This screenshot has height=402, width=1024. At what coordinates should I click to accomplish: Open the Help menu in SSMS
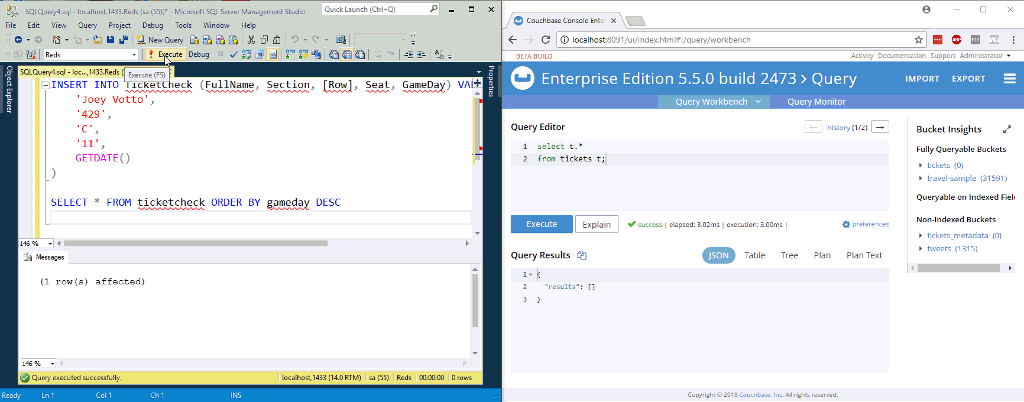click(x=249, y=25)
